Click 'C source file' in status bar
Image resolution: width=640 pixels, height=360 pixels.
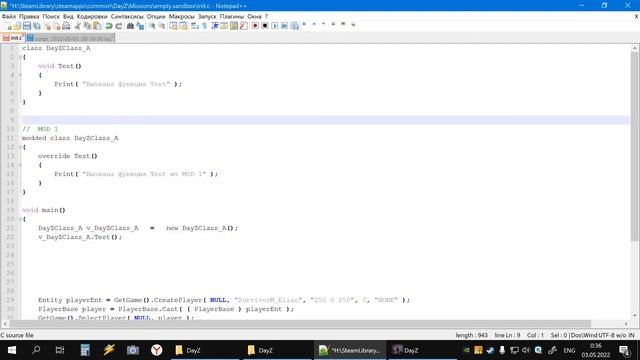[x=17, y=335]
